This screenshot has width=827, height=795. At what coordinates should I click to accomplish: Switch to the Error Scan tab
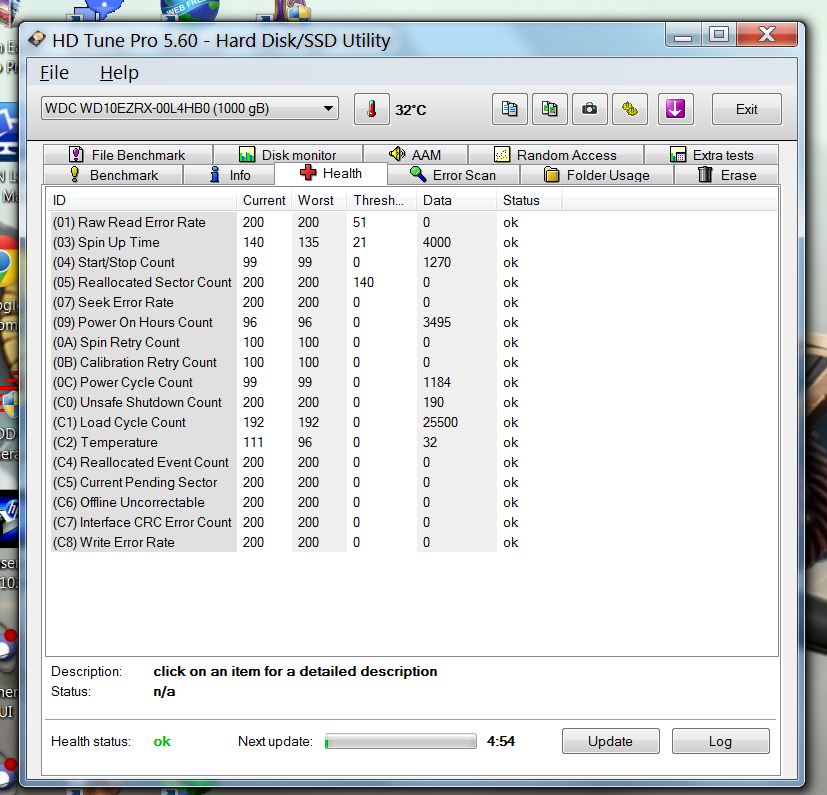[454, 175]
